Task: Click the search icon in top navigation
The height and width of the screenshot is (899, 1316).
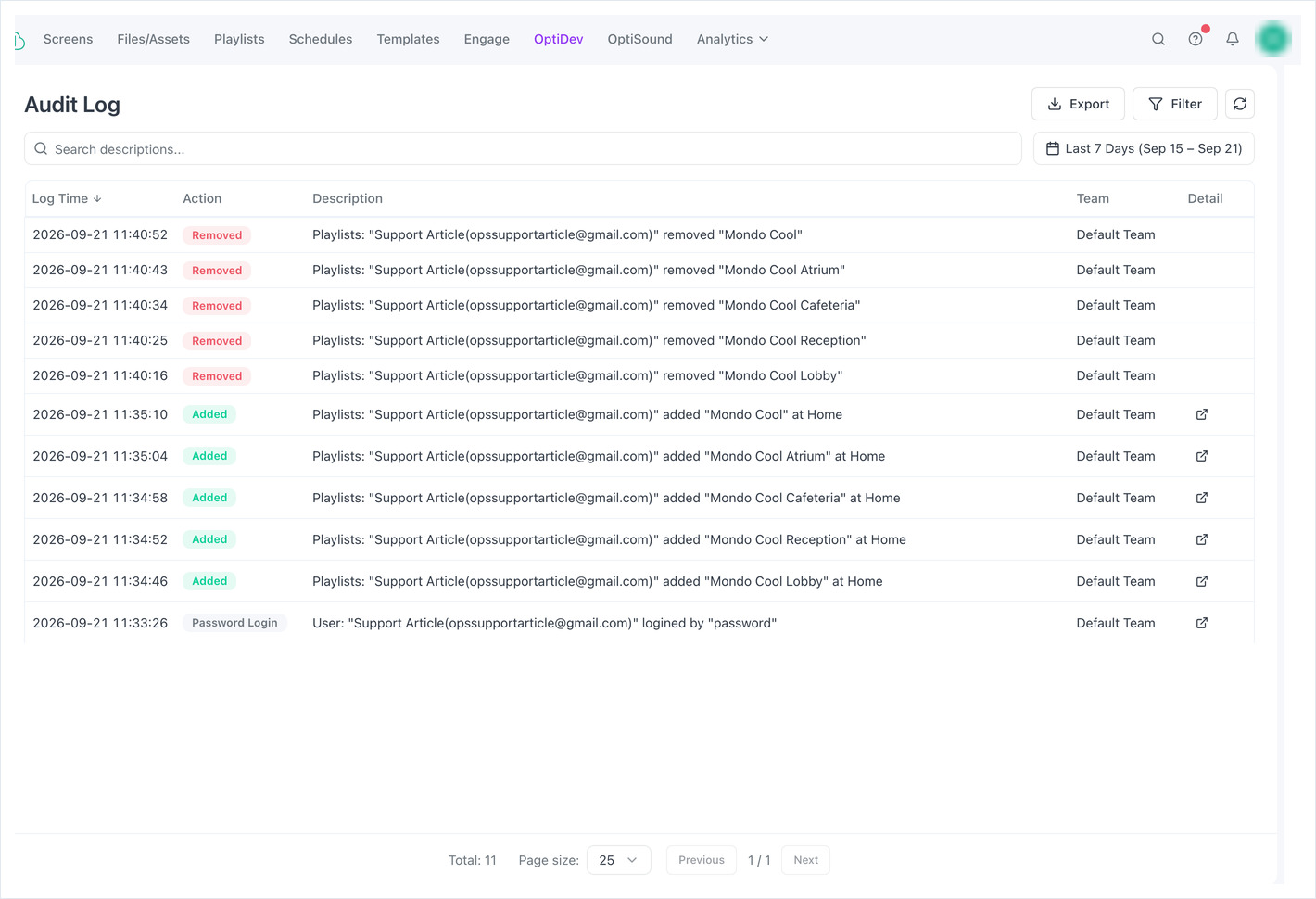Action: 1158,39
